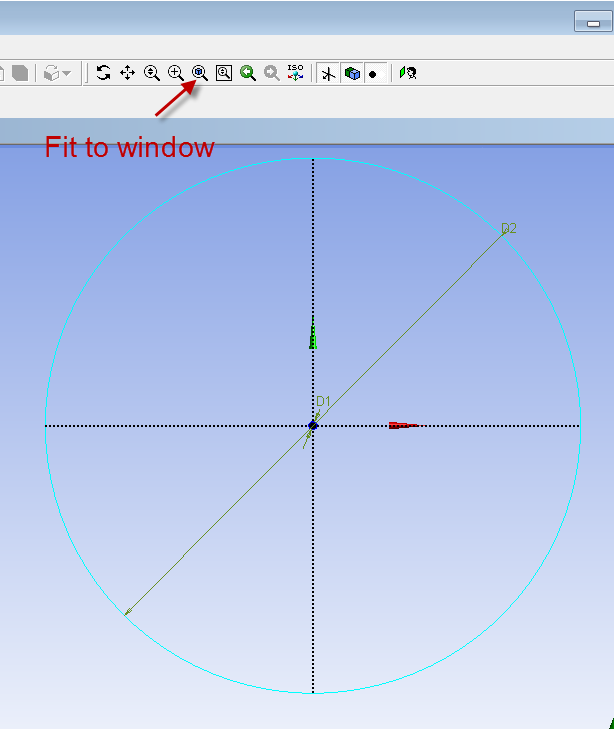Screen dimensions: 614x729
Task: Open the greyed cube selection dropdown
Action: tap(57, 73)
